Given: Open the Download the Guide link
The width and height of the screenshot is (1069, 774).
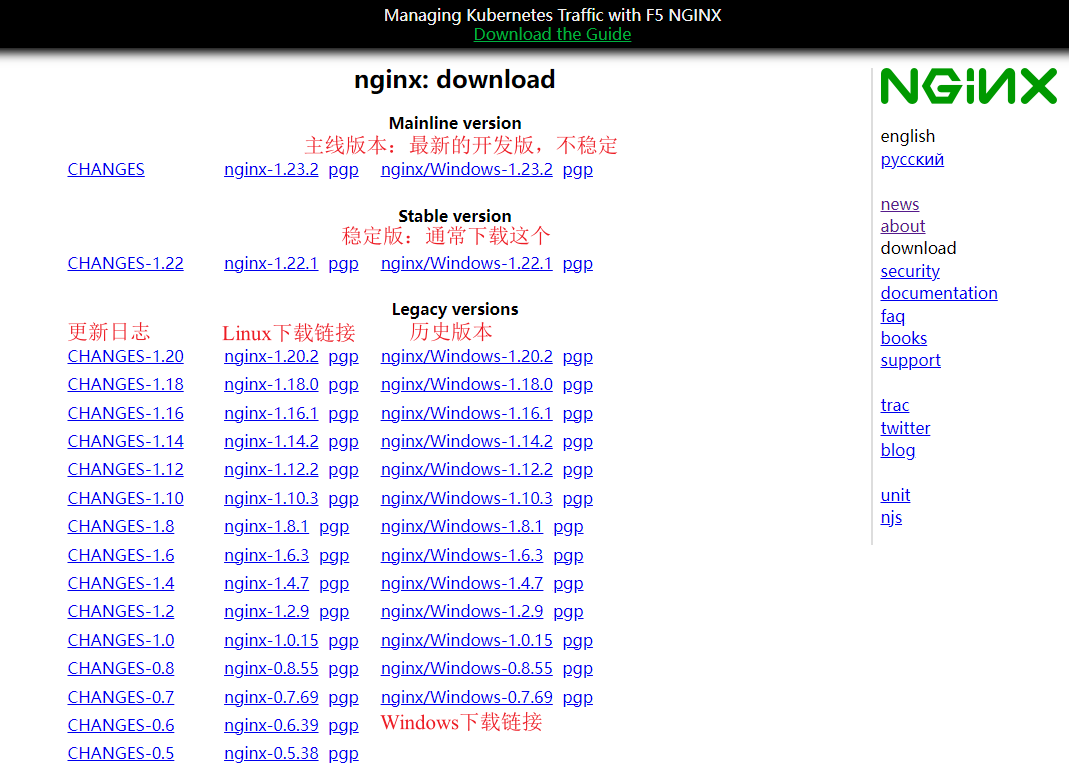Looking at the screenshot, I should [552, 34].
